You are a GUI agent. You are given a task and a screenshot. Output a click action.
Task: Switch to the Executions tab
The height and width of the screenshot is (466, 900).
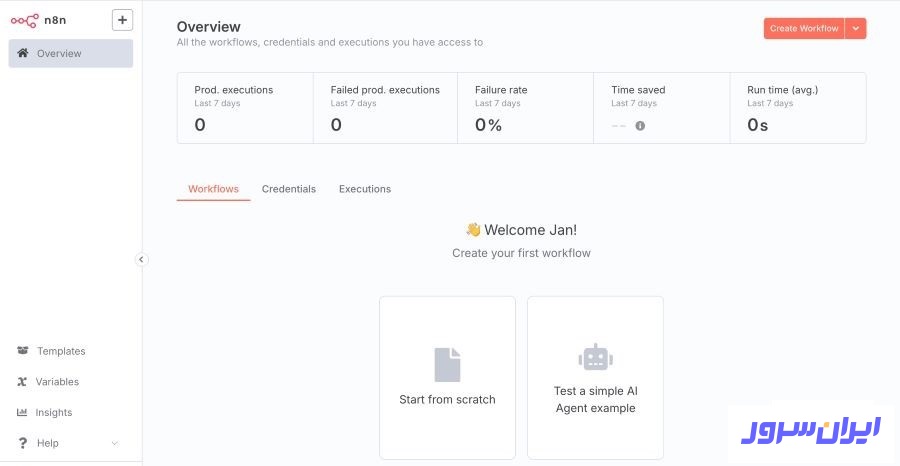(365, 189)
